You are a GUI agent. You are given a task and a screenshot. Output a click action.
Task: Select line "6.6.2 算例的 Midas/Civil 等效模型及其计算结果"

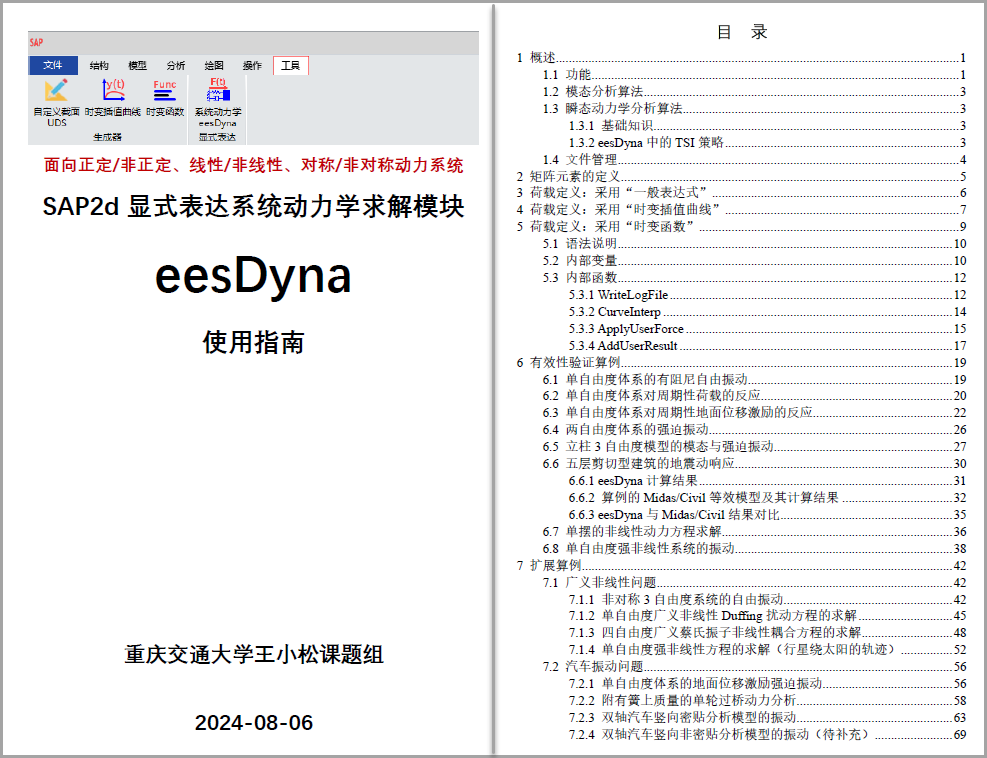768,498
